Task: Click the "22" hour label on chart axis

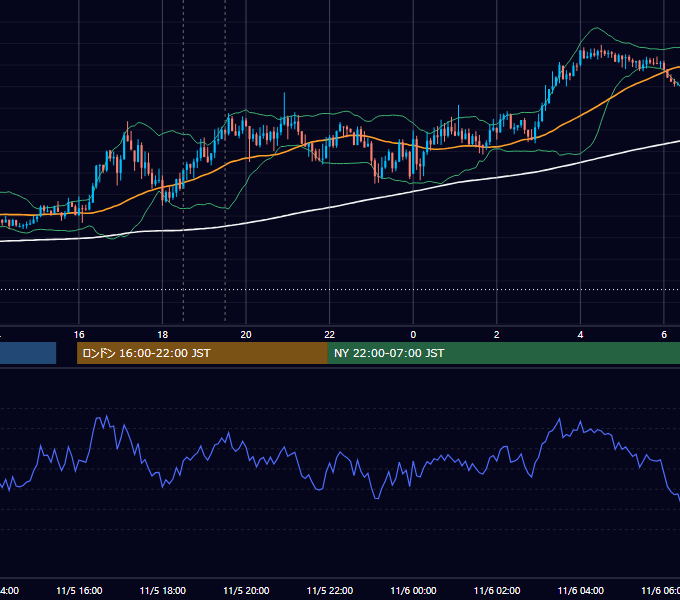Action: point(330,335)
